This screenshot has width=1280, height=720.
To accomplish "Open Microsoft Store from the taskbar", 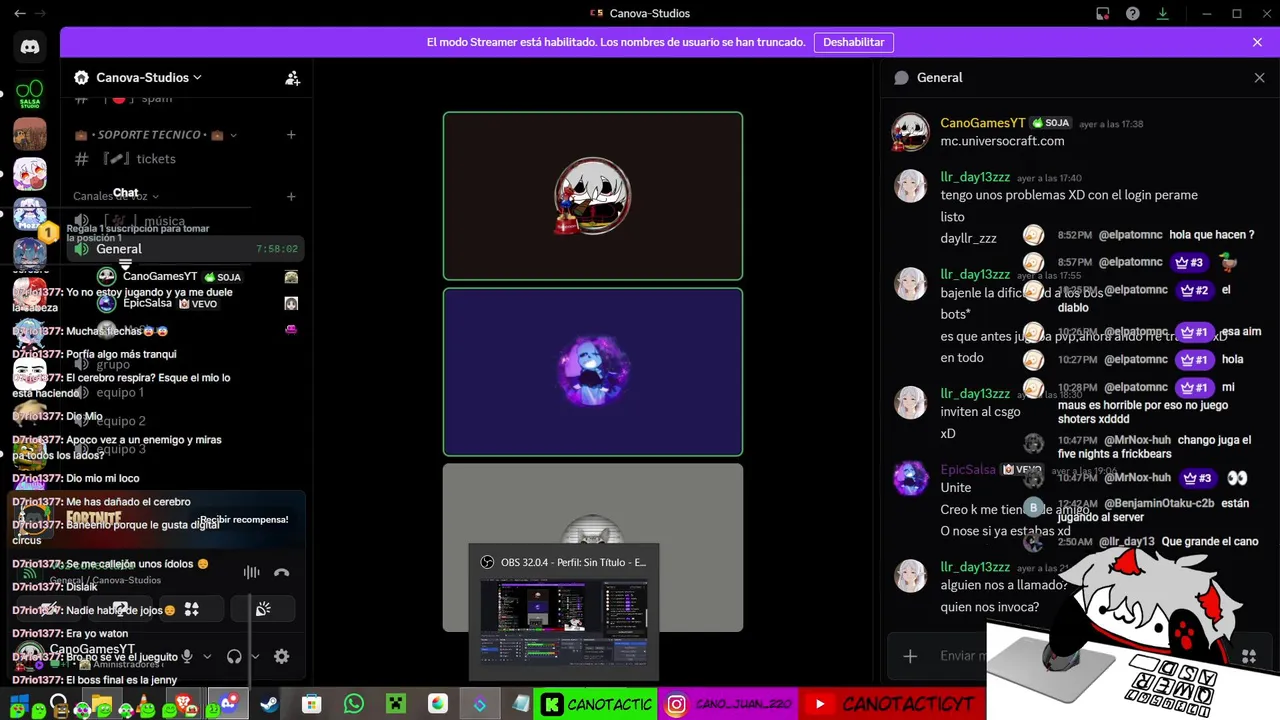I will (x=312, y=704).
